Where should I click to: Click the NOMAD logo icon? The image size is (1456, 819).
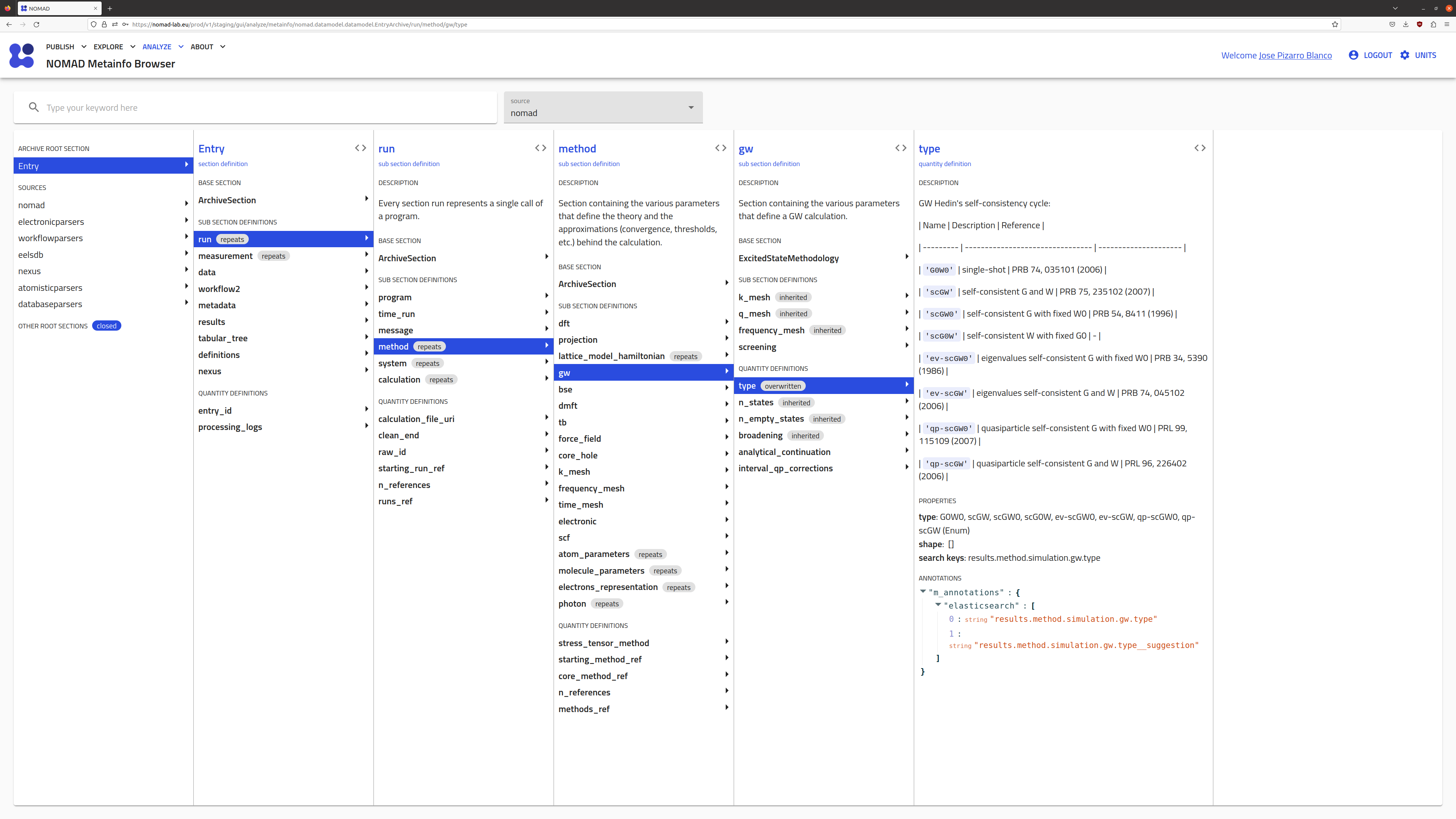[22, 55]
